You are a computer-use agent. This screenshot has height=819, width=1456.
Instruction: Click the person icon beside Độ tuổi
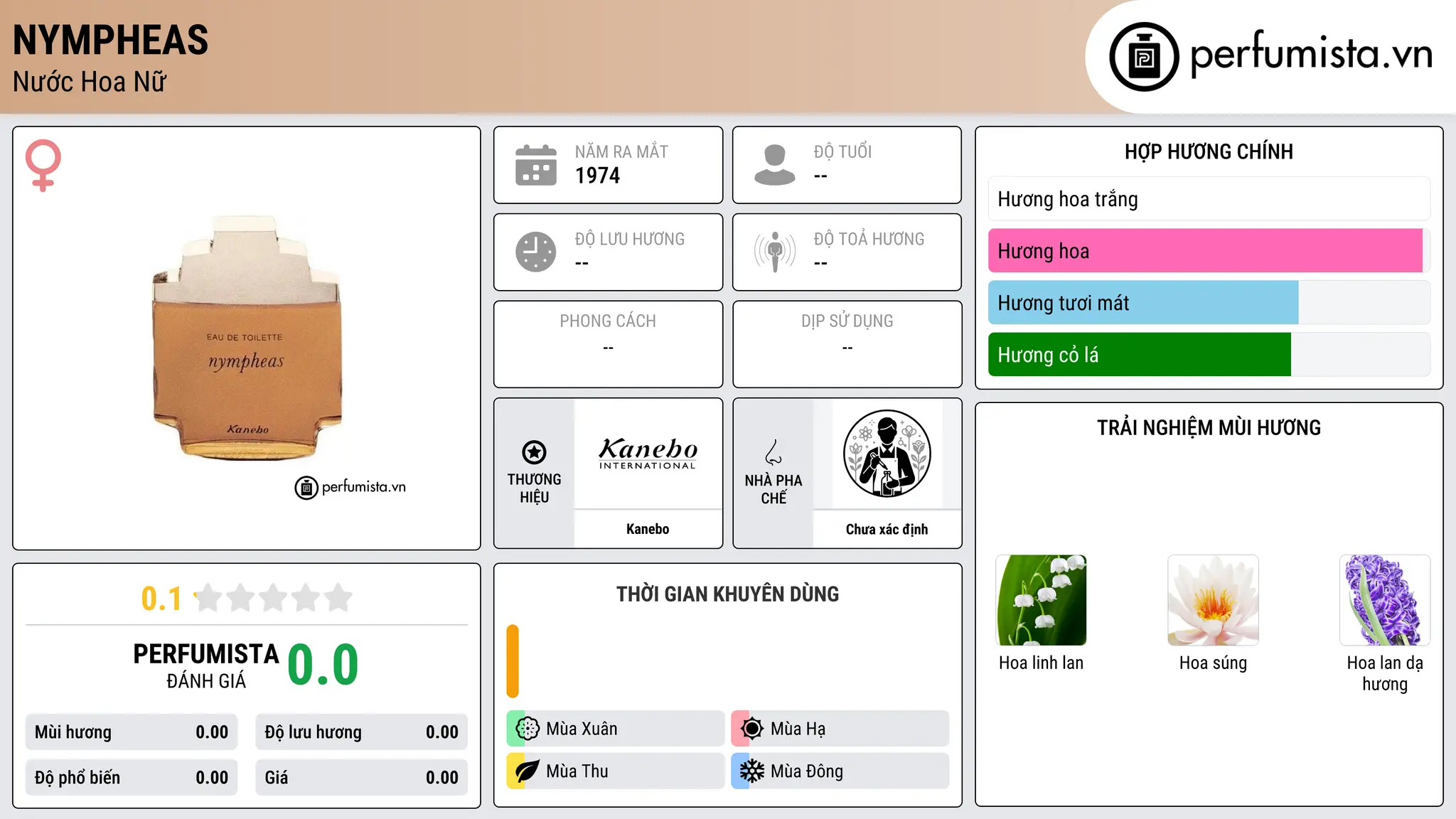pos(774,165)
